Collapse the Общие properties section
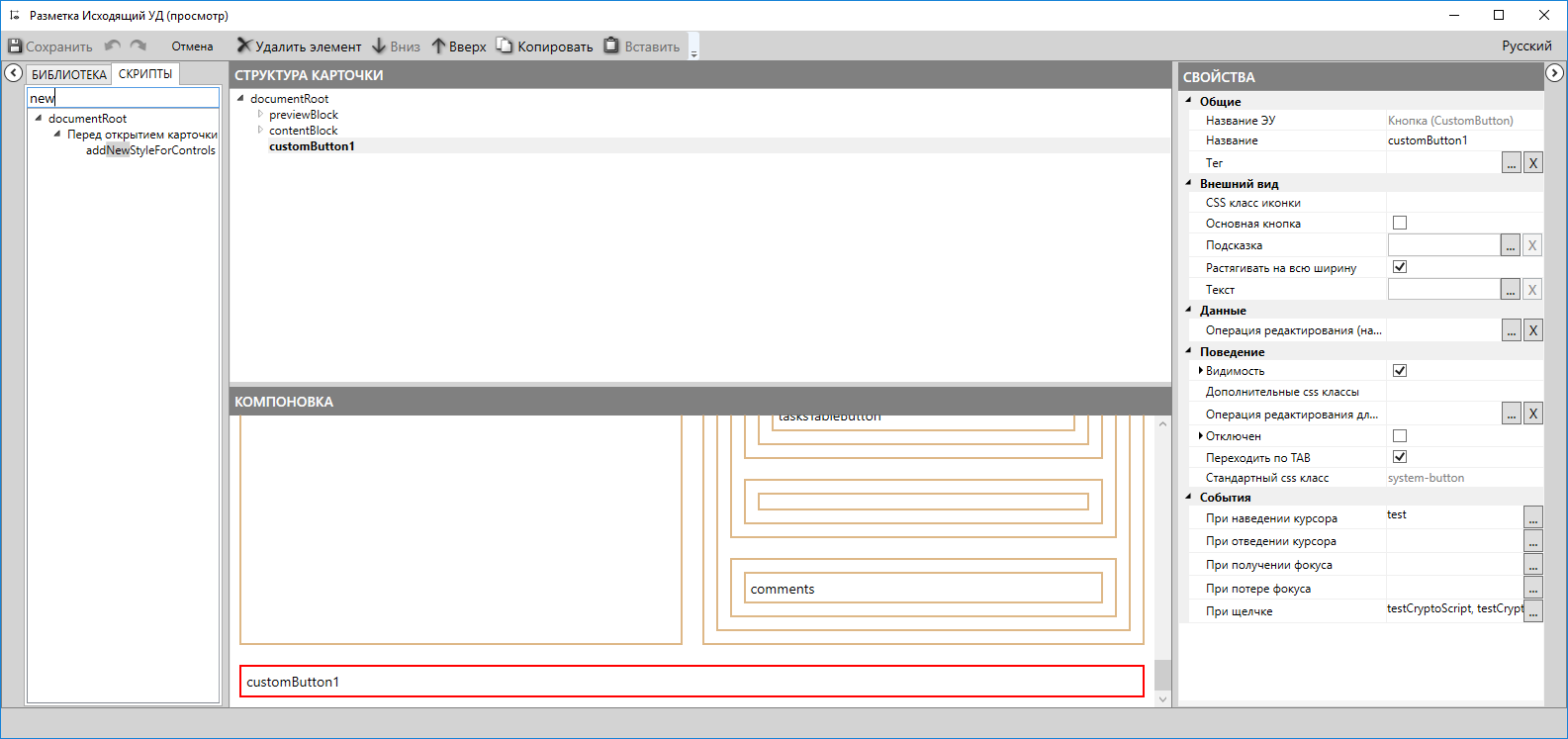The image size is (1568, 739). click(1189, 101)
